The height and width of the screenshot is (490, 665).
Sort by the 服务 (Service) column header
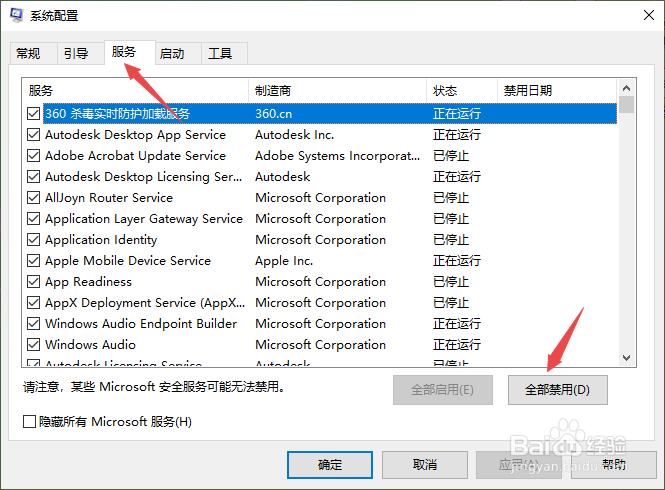135,91
